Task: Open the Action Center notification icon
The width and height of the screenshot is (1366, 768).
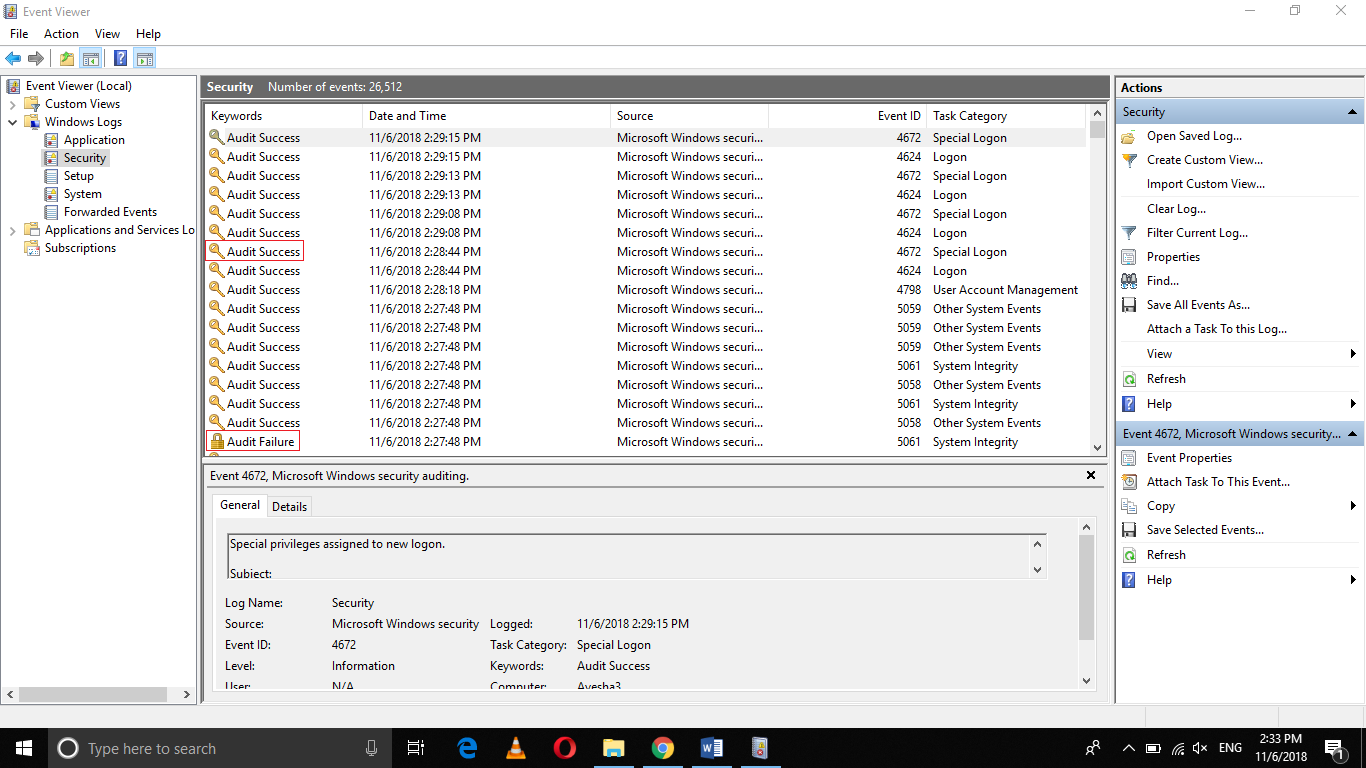Action: [1334, 748]
